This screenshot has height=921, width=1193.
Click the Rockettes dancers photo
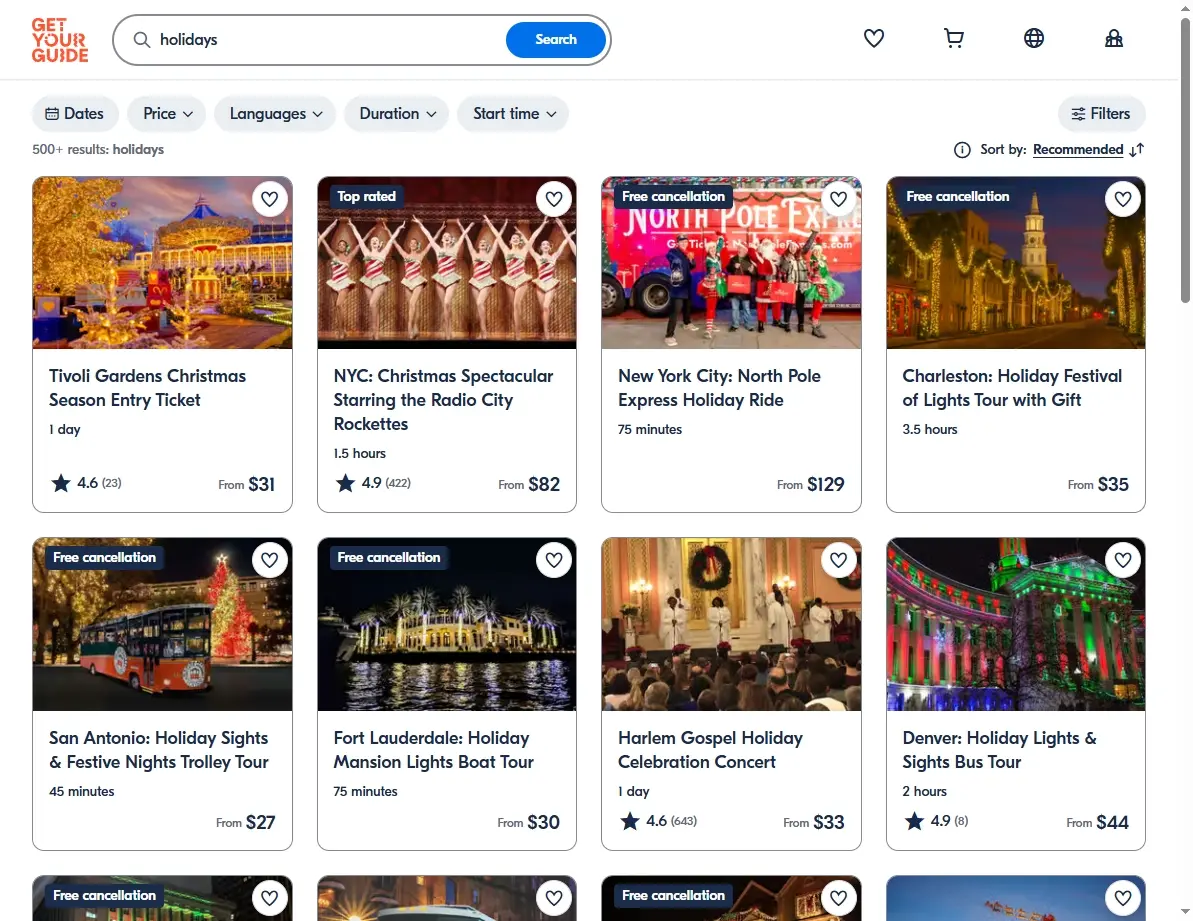(447, 263)
